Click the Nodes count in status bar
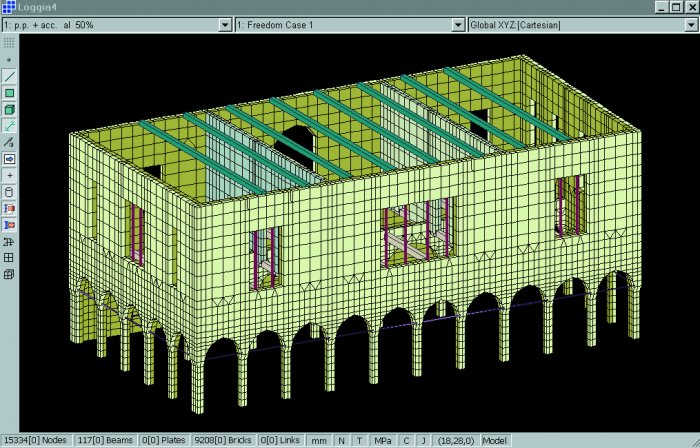The image size is (700, 448). point(34,440)
